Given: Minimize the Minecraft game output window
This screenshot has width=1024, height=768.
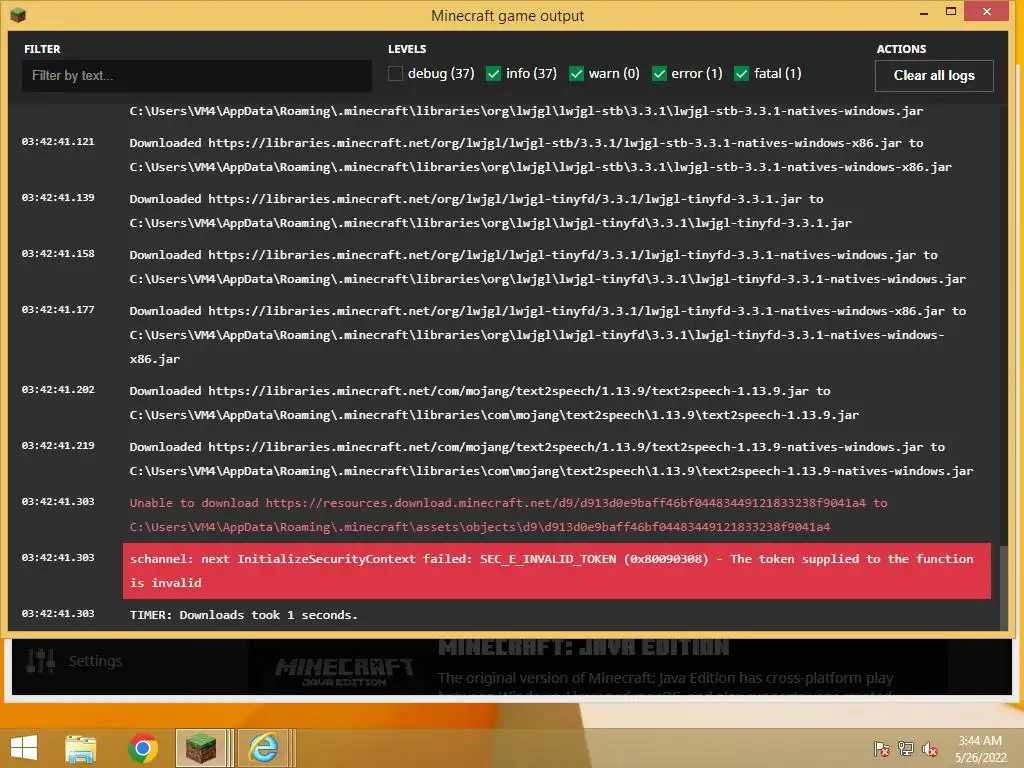Looking at the screenshot, I should pos(923,13).
